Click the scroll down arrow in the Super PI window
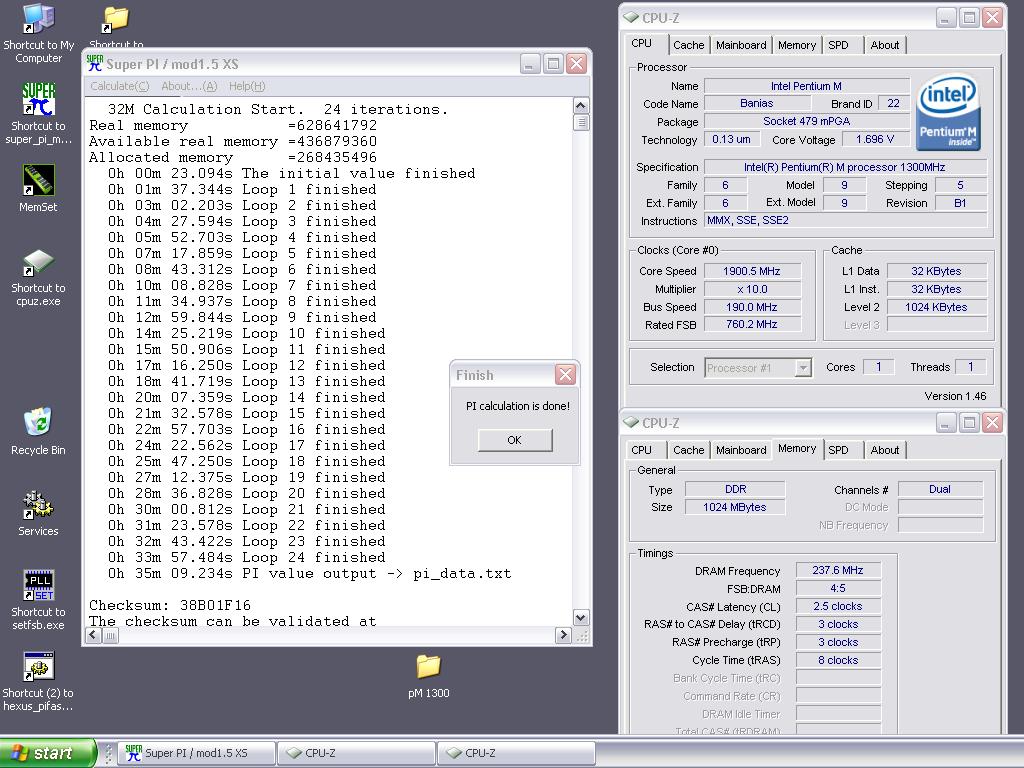 581,617
